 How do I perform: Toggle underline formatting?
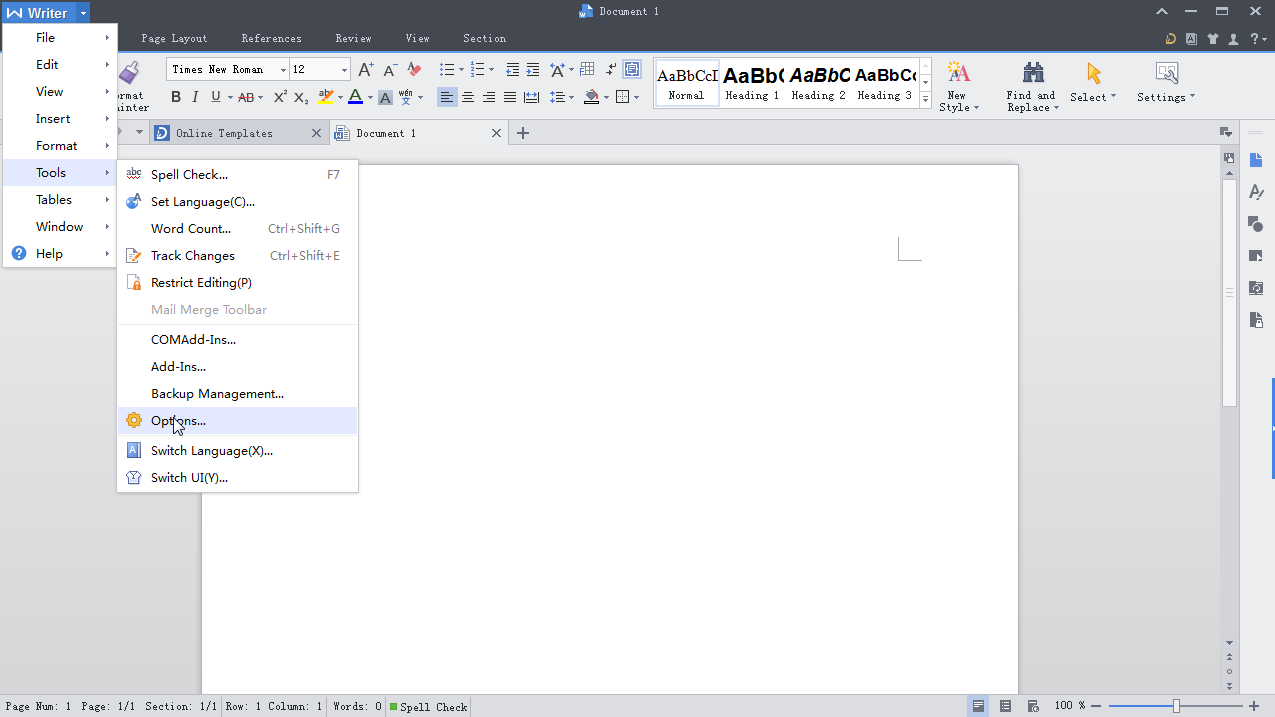point(216,97)
